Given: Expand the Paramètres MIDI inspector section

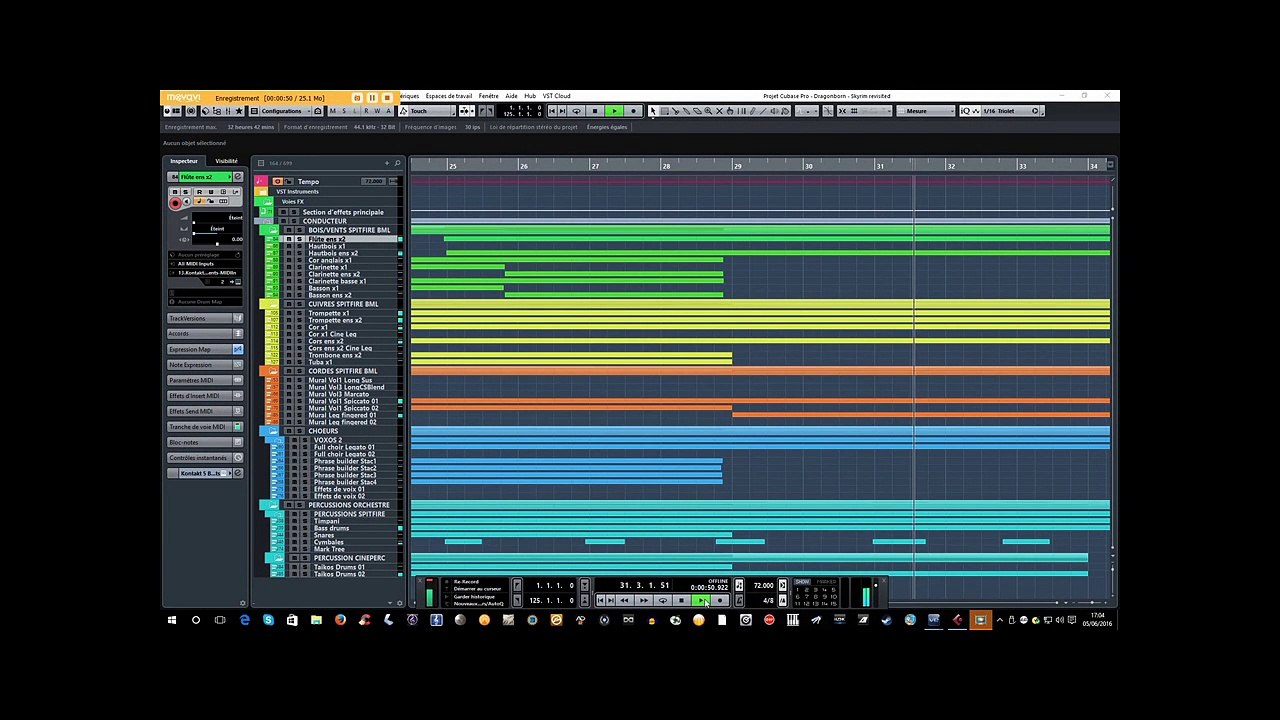Looking at the screenshot, I should point(205,380).
